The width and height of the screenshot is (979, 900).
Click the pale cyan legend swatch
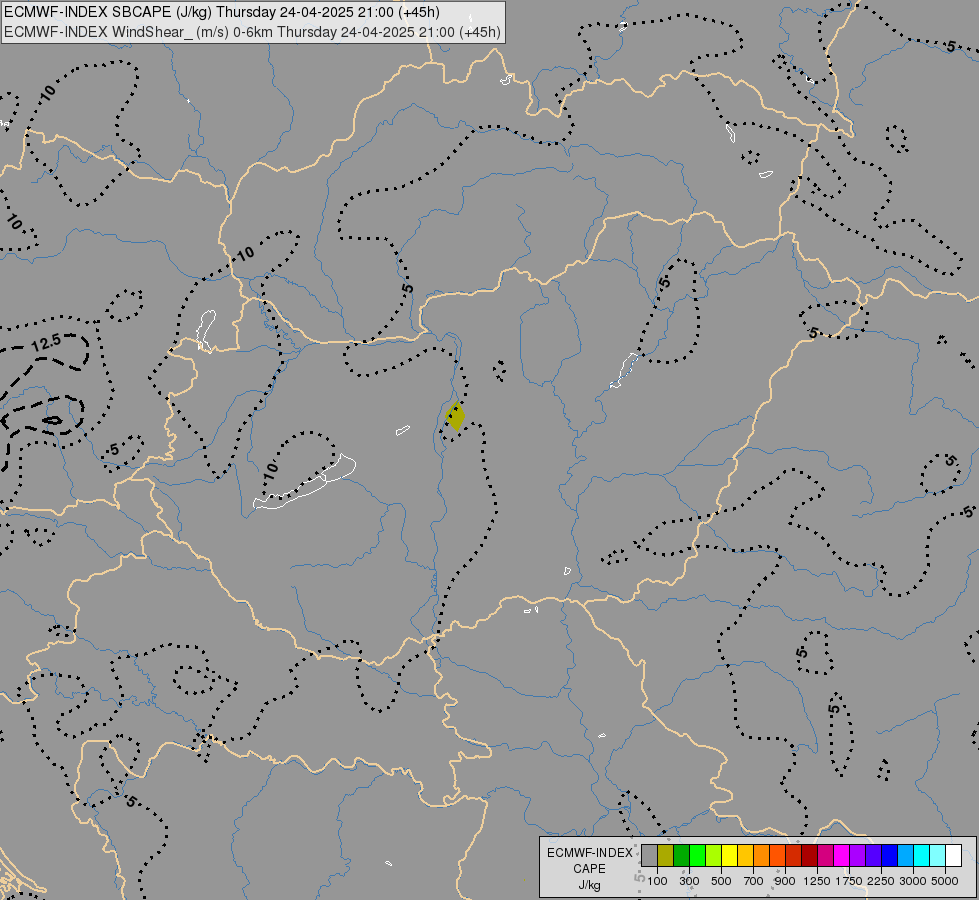[x=938, y=856]
